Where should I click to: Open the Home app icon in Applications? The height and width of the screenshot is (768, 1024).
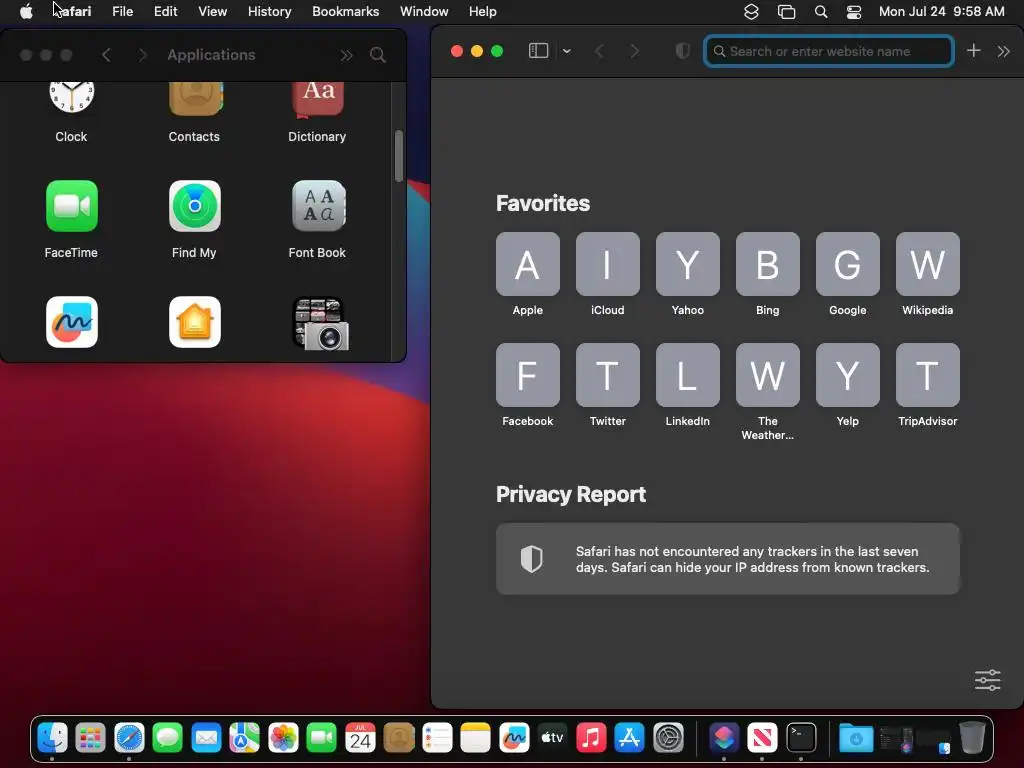pyautogui.click(x=195, y=322)
